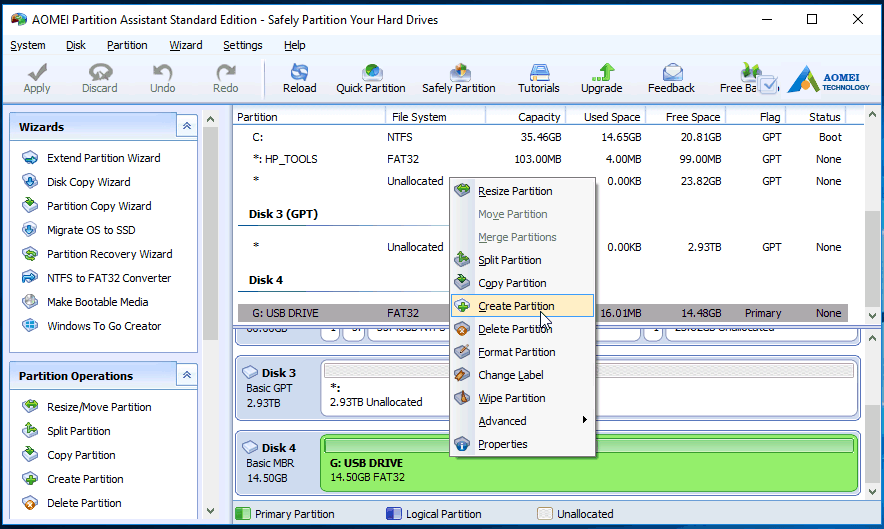This screenshot has width=884, height=529.
Task: Select Delete Partition in the context menu
Action: pos(523,329)
